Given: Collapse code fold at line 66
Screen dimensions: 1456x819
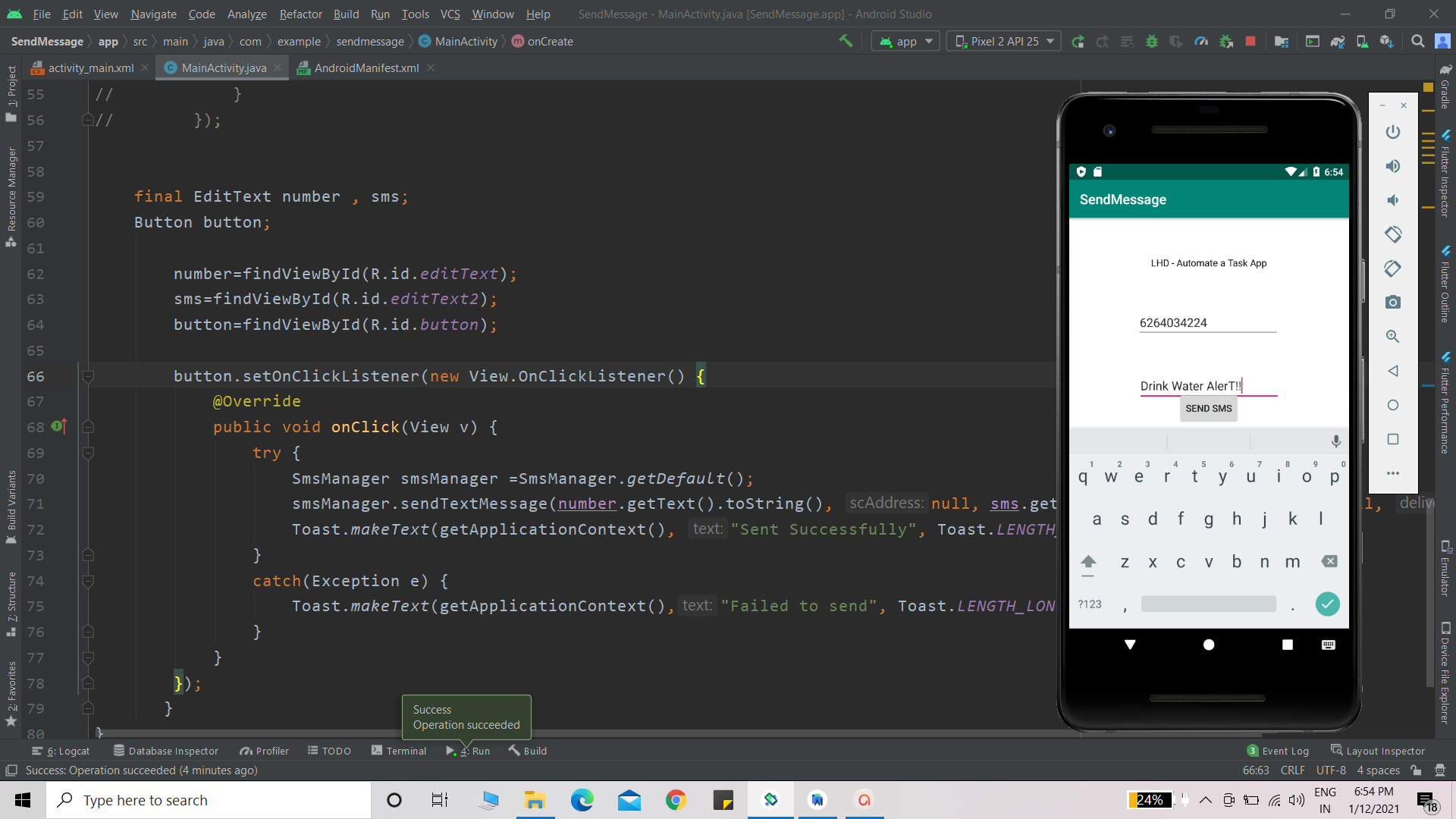Looking at the screenshot, I should click(88, 376).
